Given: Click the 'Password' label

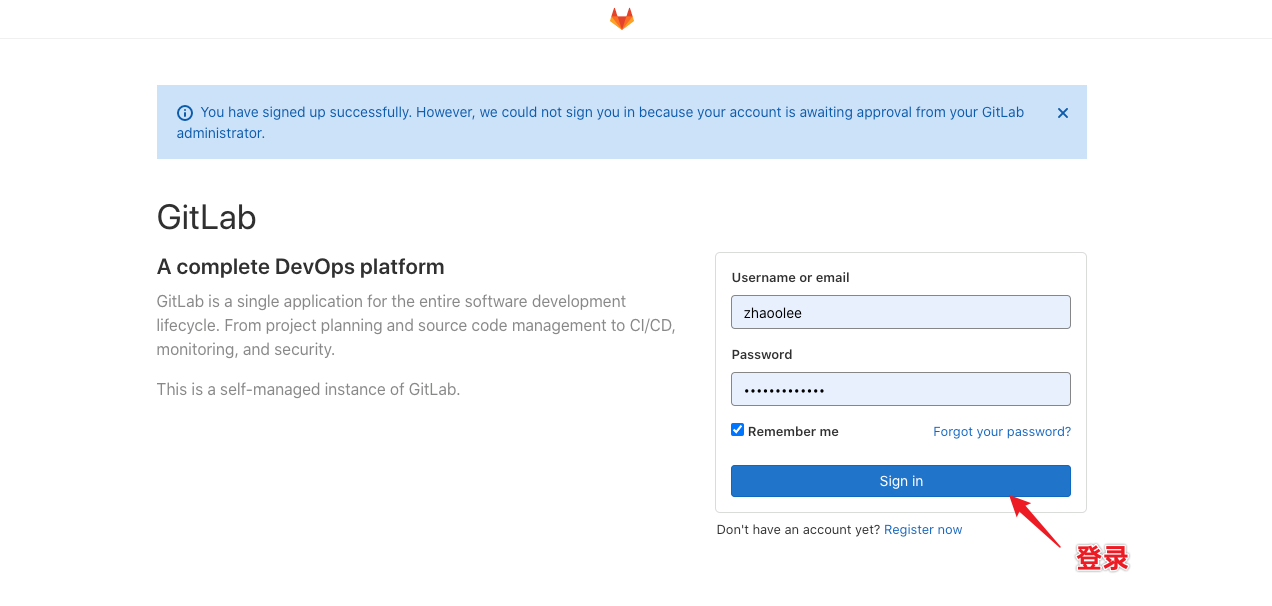Looking at the screenshot, I should point(762,355).
